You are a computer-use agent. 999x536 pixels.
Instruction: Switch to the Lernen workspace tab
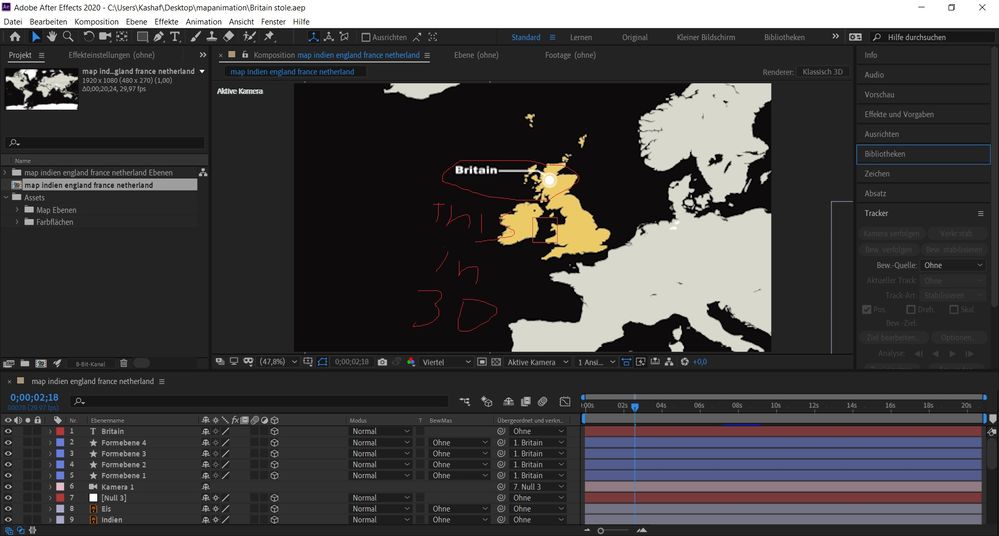pyautogui.click(x=581, y=38)
